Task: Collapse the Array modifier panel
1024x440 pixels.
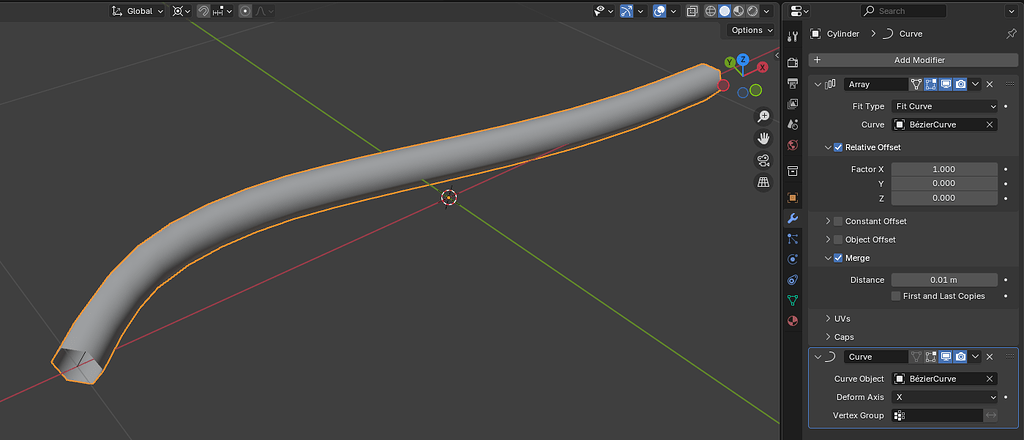Action: point(818,84)
